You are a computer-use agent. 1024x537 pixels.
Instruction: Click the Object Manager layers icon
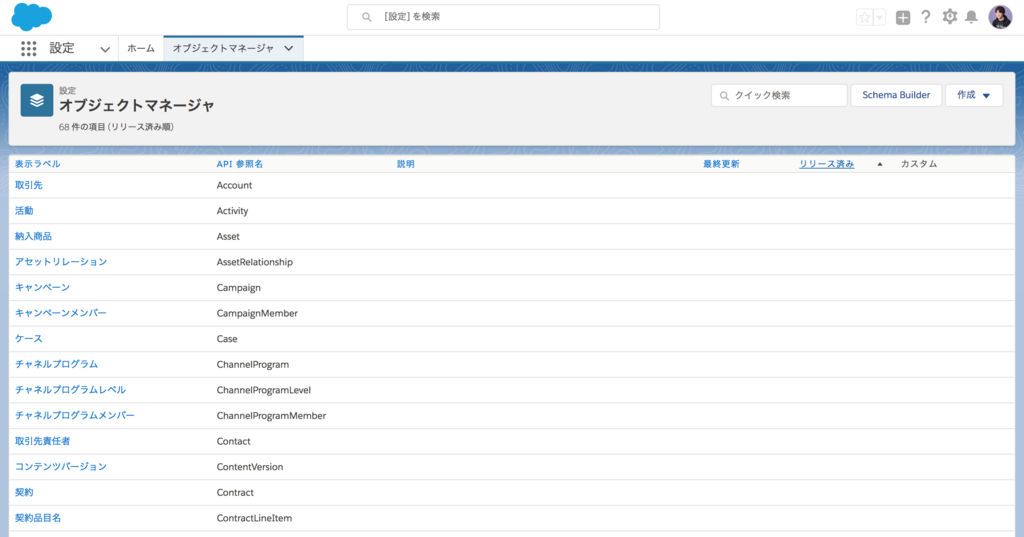(x=37, y=100)
